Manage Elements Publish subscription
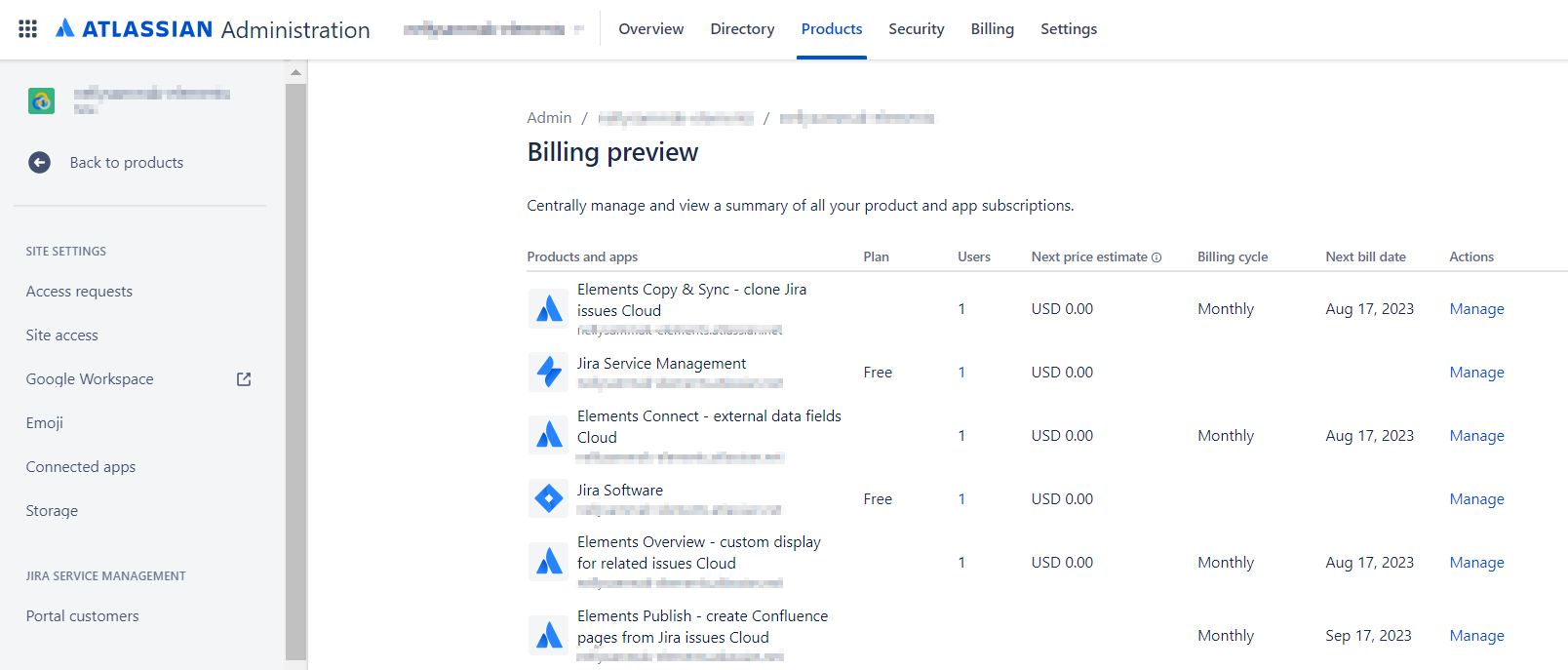Screen dimensions: 1568x670 [x=1476, y=636]
